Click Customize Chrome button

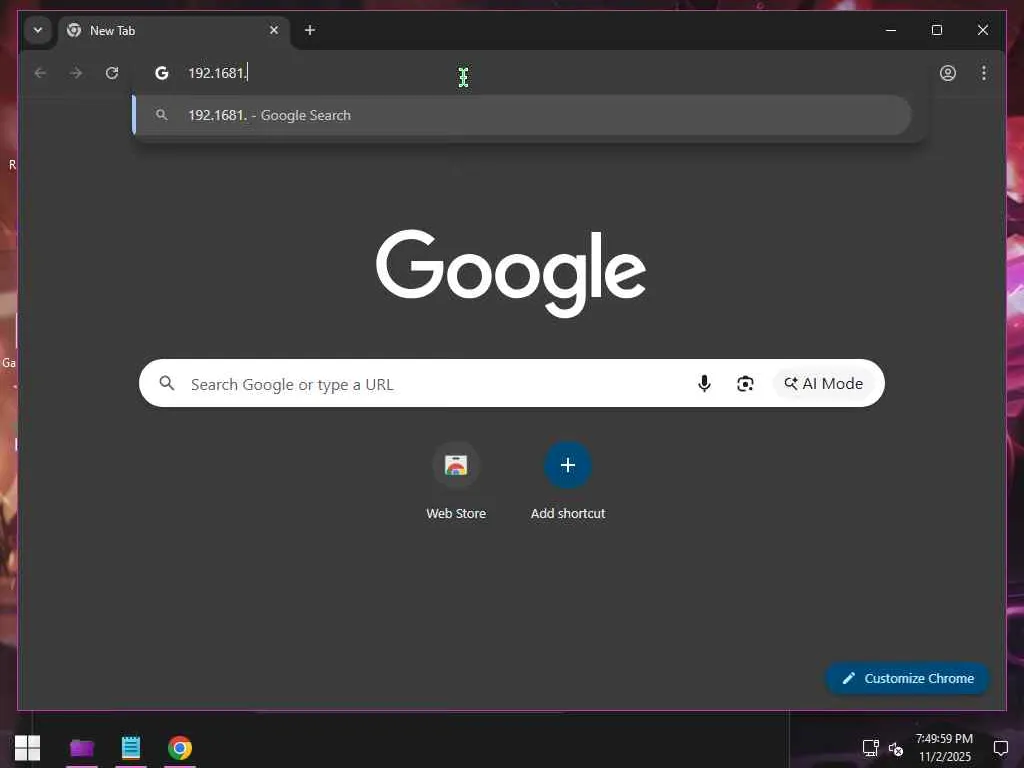(908, 679)
